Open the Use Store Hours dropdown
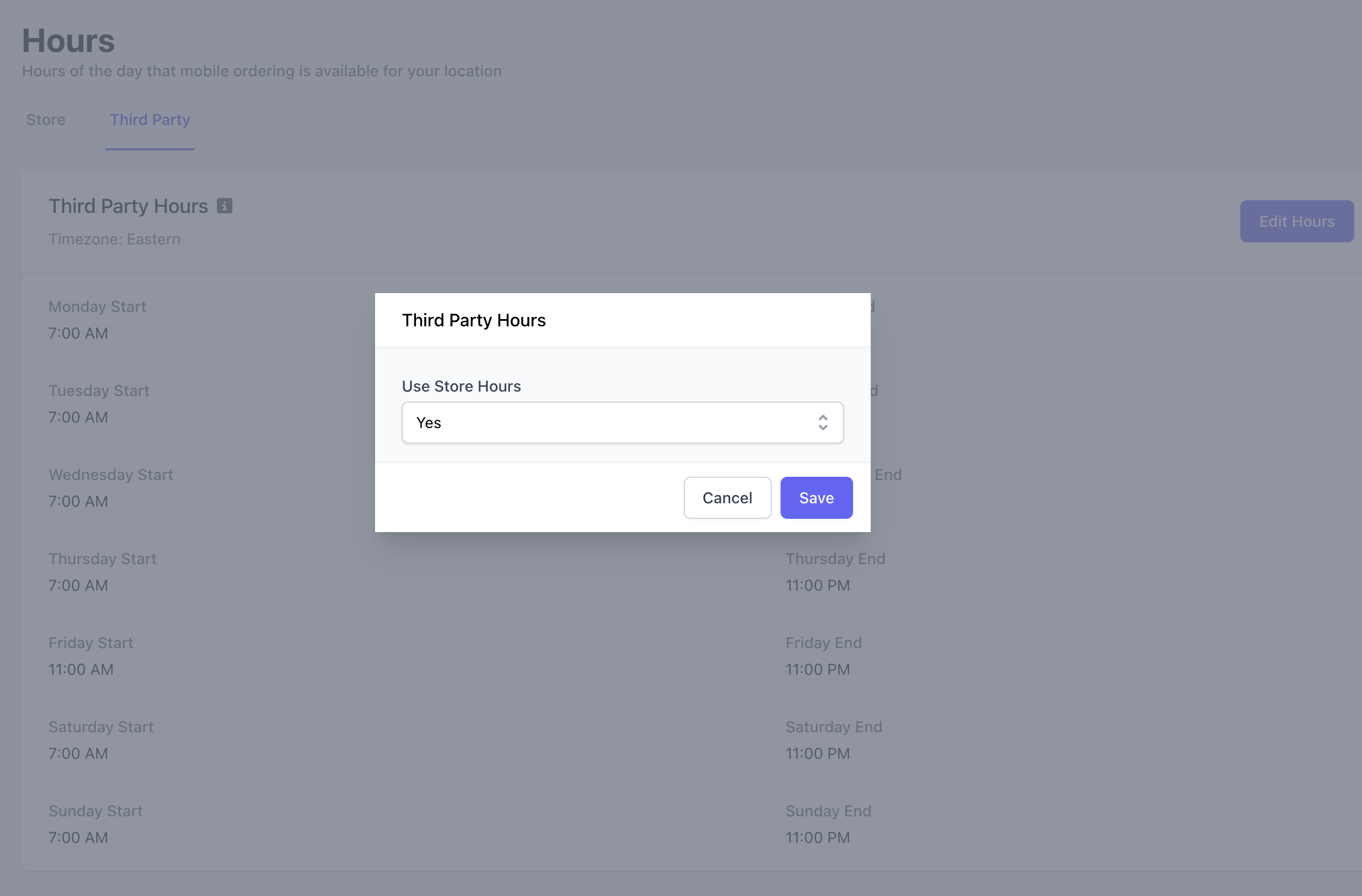 click(622, 422)
